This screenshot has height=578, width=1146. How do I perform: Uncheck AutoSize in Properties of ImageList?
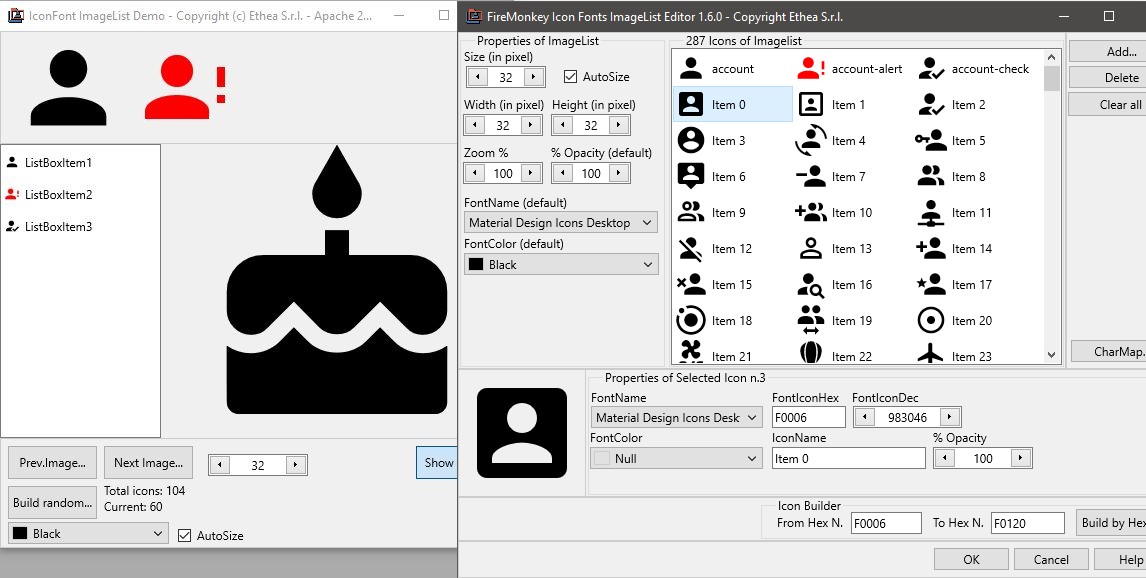click(570, 76)
